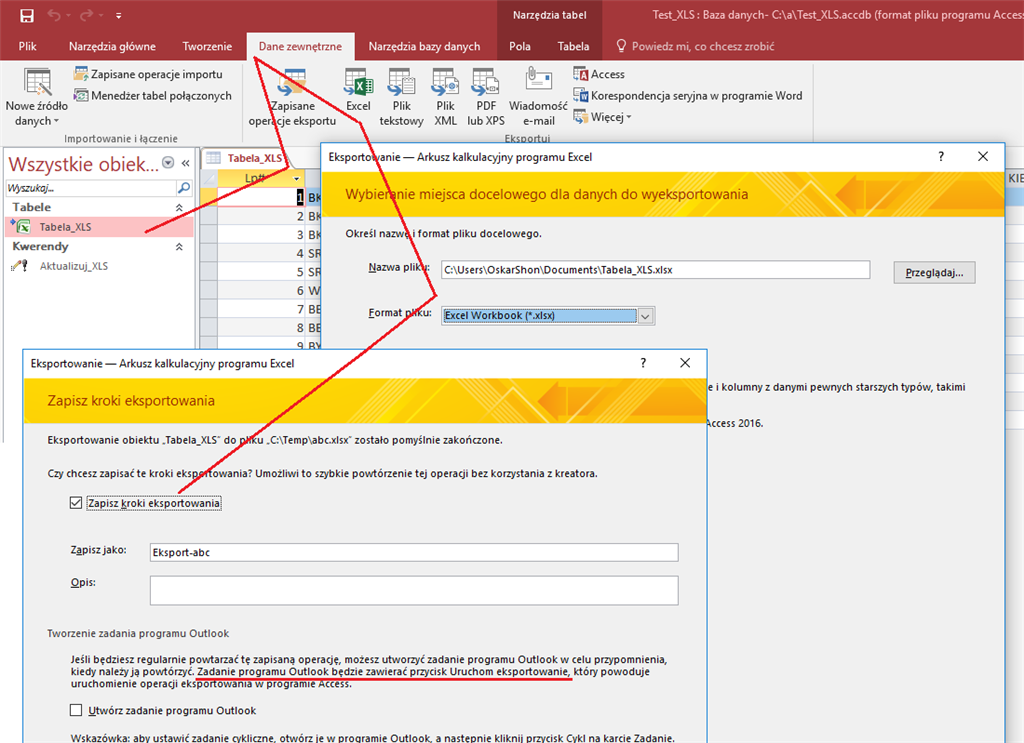
Task: Click the Plik XML export icon
Action: click(x=445, y=84)
